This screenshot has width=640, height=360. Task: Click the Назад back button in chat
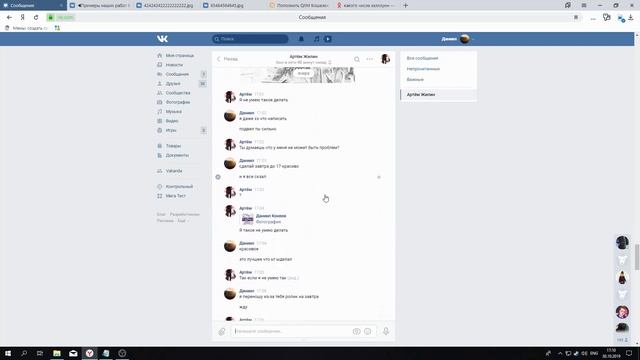point(227,59)
